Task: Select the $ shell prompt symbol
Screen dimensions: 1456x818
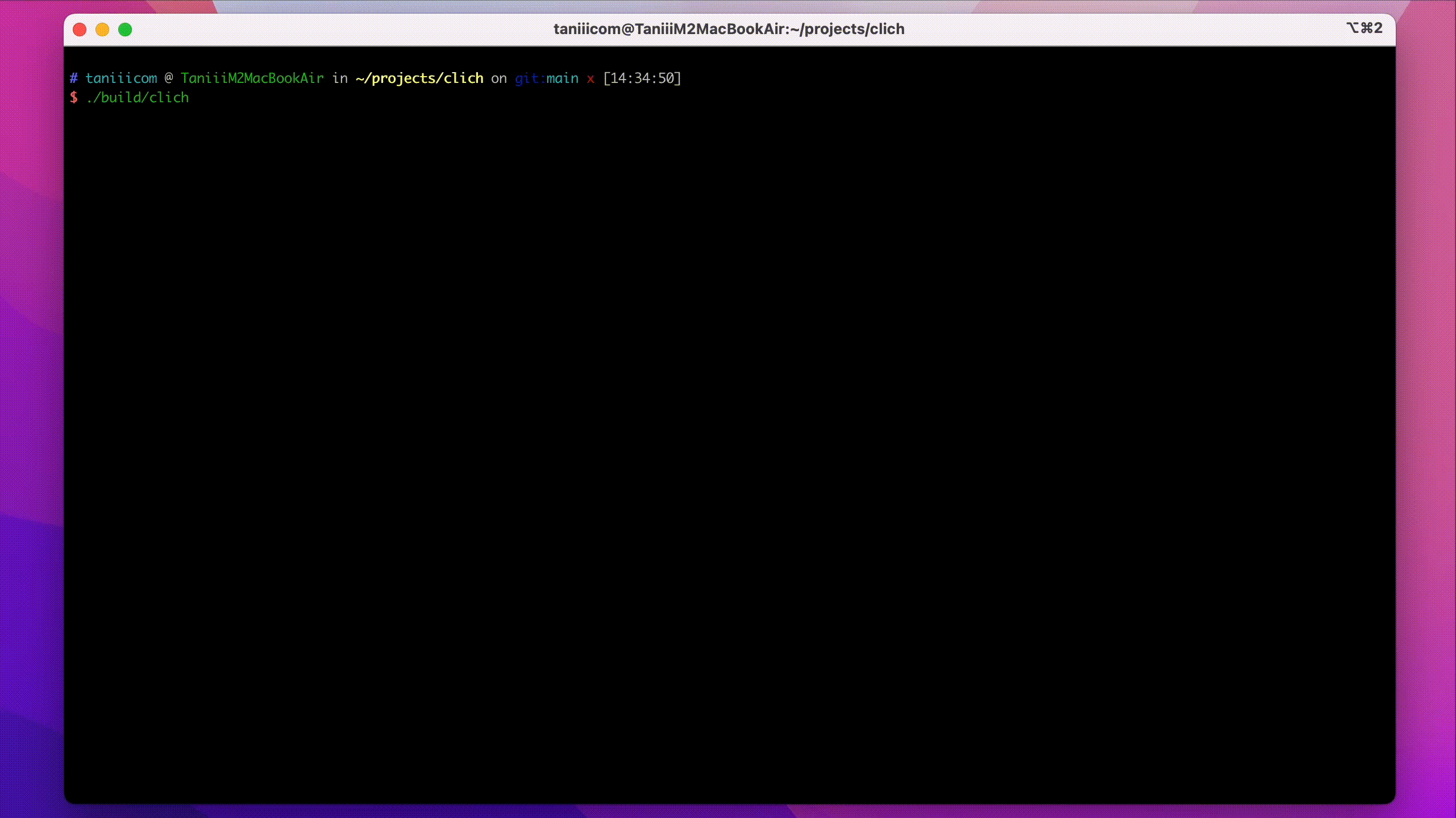Action: (x=74, y=97)
